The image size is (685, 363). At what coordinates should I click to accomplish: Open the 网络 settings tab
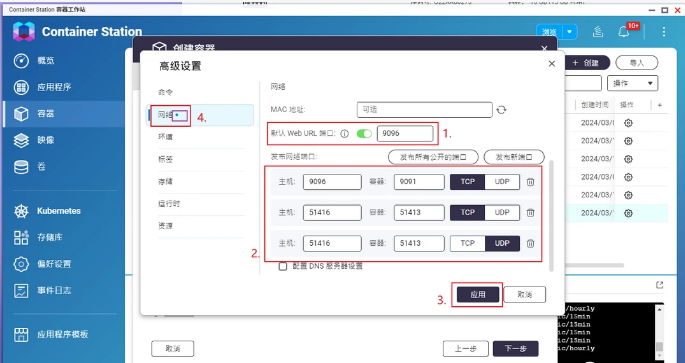pyautogui.click(x=201, y=115)
